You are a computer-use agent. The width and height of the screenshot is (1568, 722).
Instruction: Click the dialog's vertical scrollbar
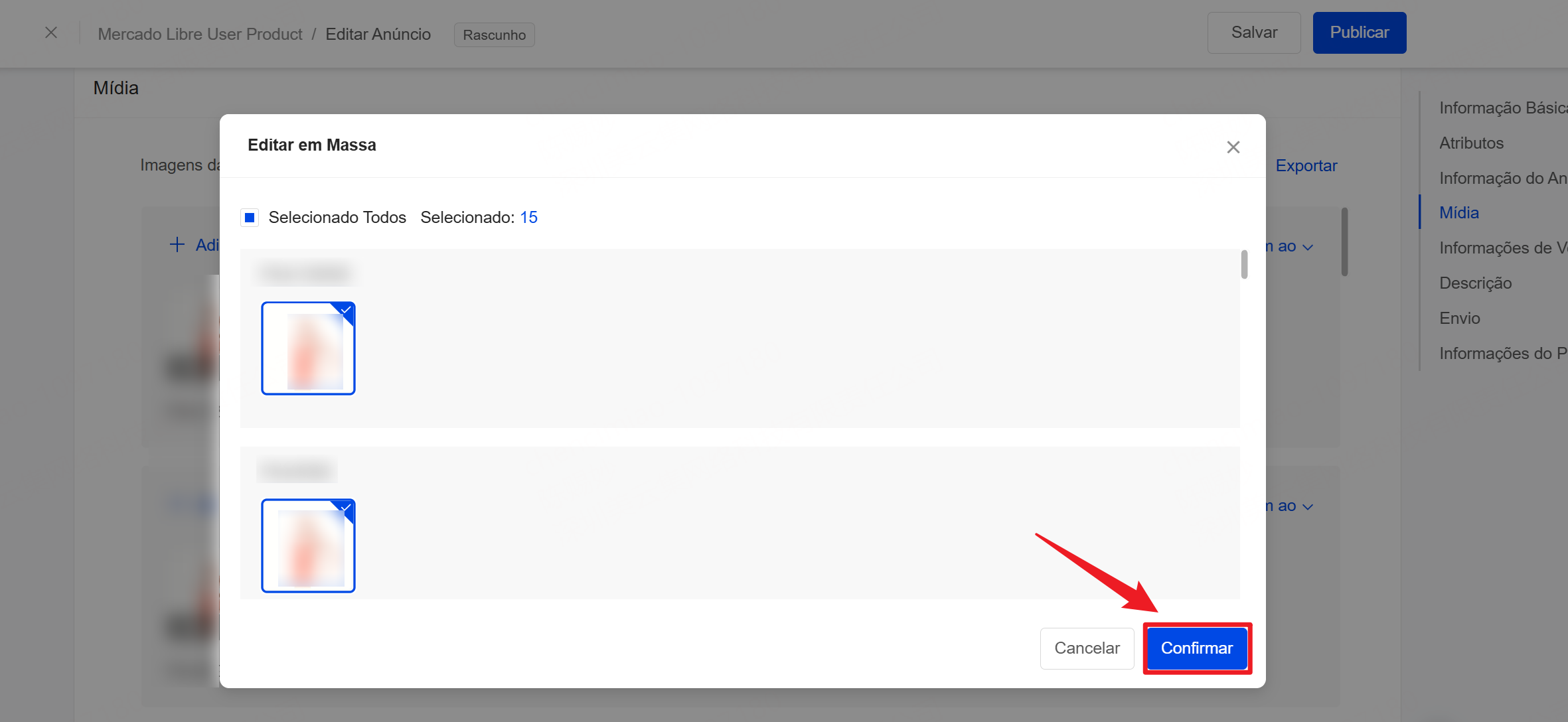1244,265
